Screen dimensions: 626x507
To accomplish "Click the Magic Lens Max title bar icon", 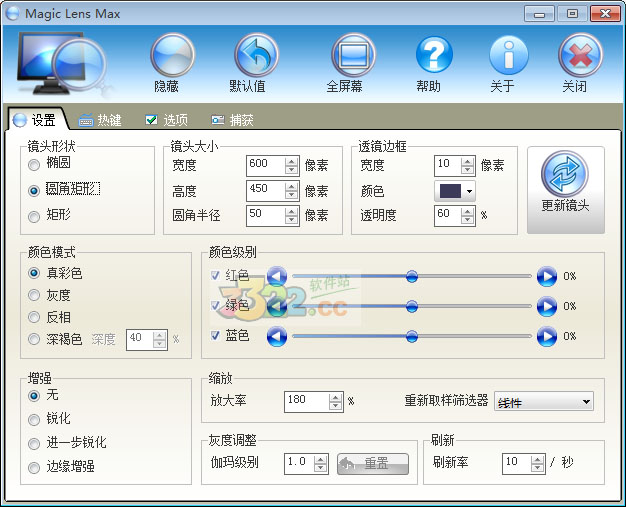I will click(x=13, y=14).
